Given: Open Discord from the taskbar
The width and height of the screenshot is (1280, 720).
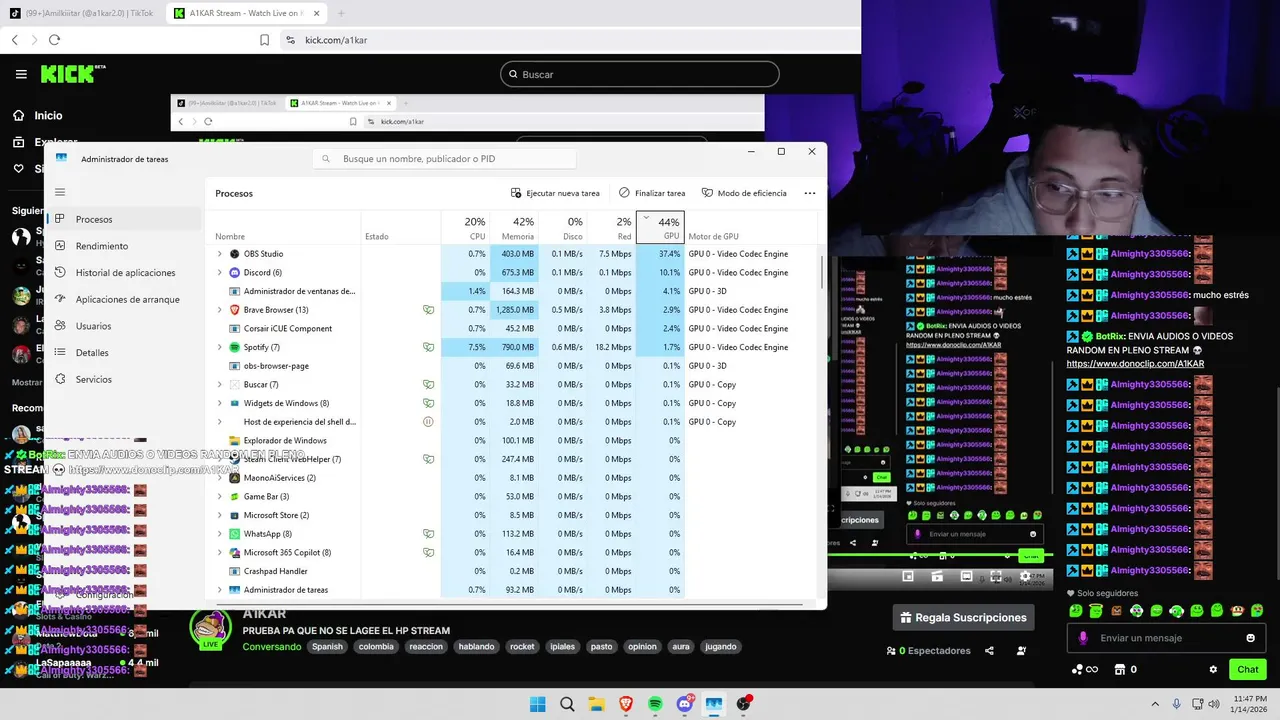Looking at the screenshot, I should (685, 704).
